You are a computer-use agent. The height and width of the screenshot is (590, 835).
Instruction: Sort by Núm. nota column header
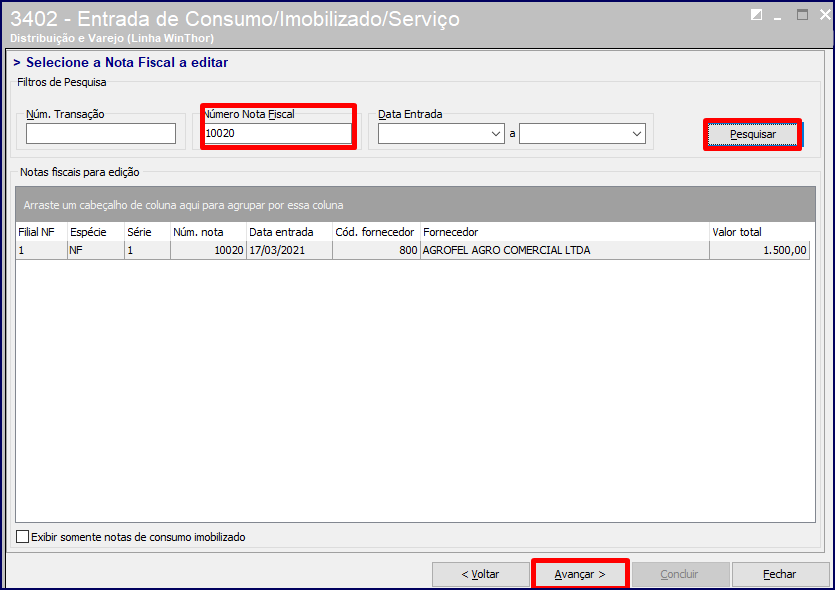pos(208,232)
